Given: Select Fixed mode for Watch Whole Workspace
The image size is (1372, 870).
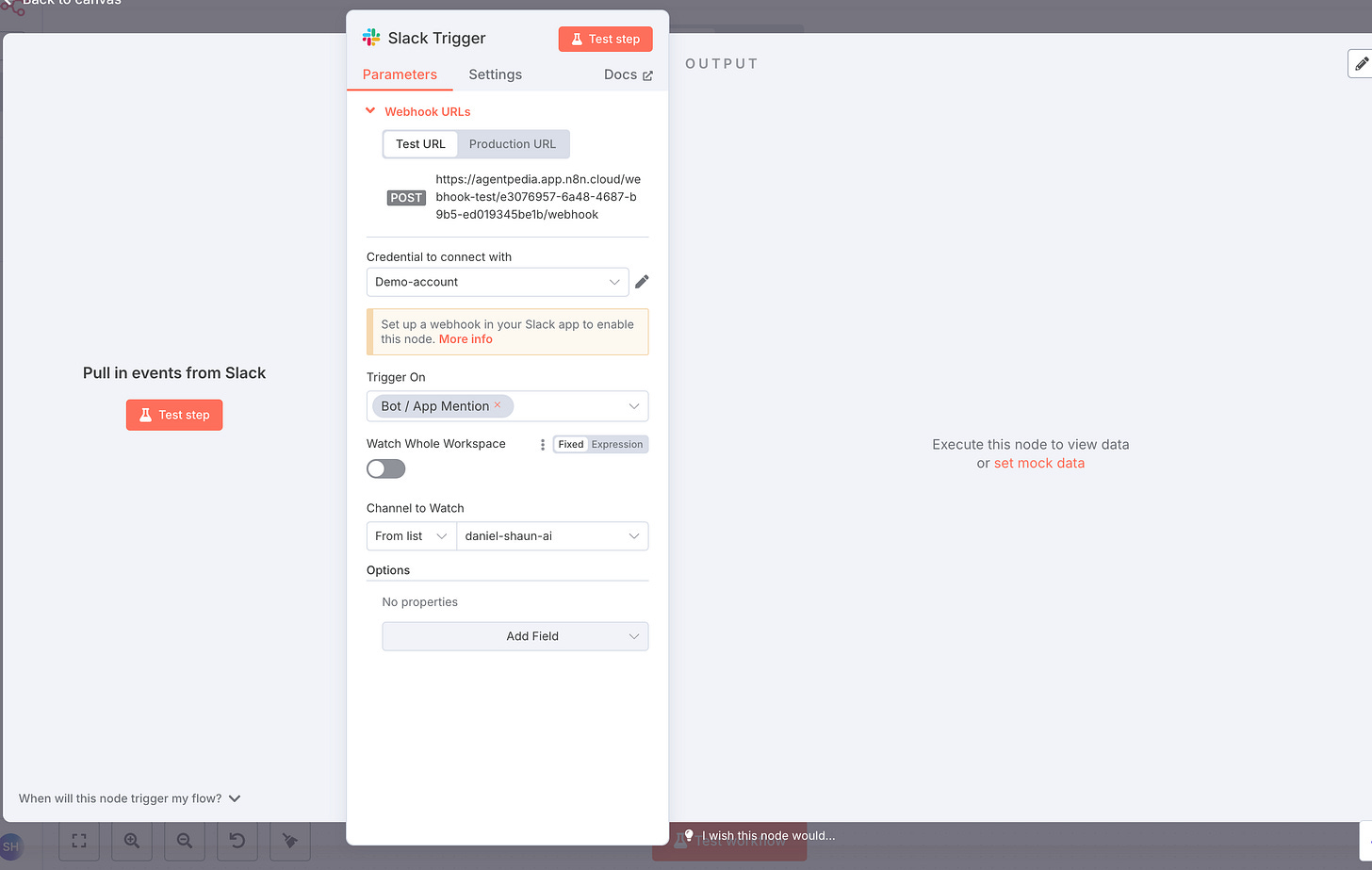Looking at the screenshot, I should click(x=571, y=444).
